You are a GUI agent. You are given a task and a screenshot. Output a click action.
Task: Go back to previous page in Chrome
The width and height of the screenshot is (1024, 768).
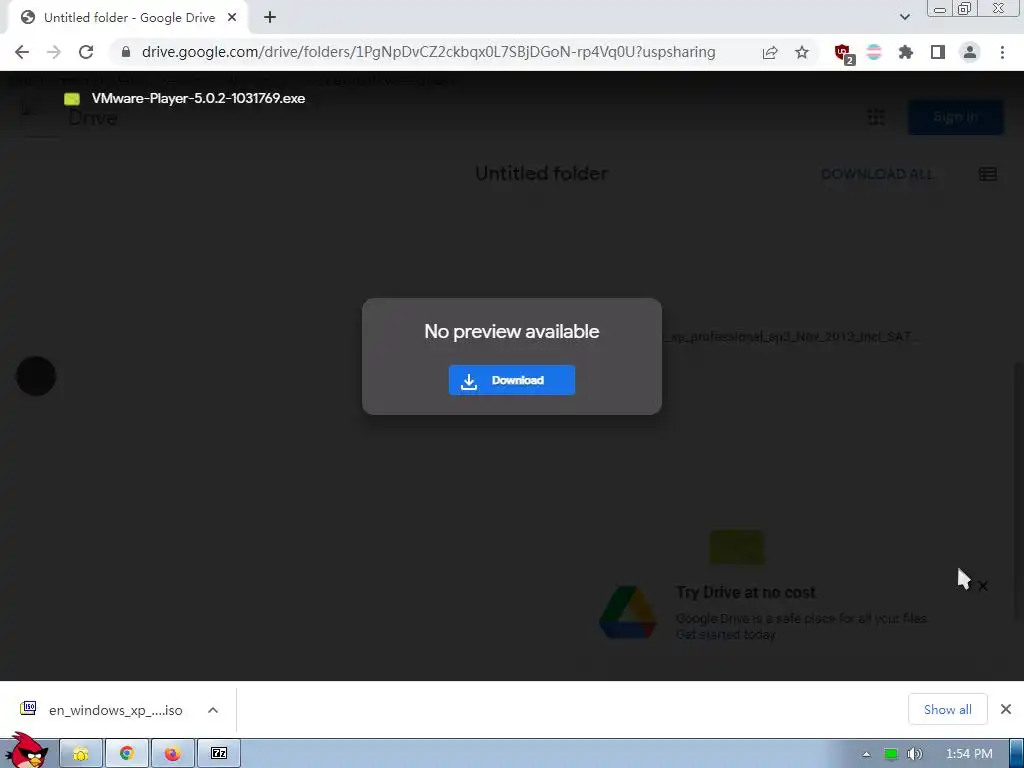[x=22, y=52]
